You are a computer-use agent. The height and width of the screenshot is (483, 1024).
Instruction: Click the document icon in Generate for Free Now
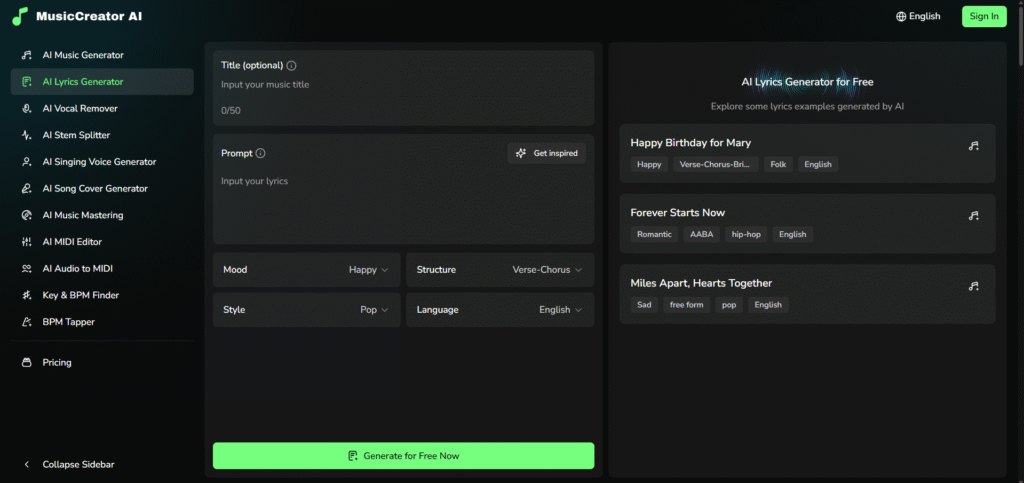click(353, 456)
